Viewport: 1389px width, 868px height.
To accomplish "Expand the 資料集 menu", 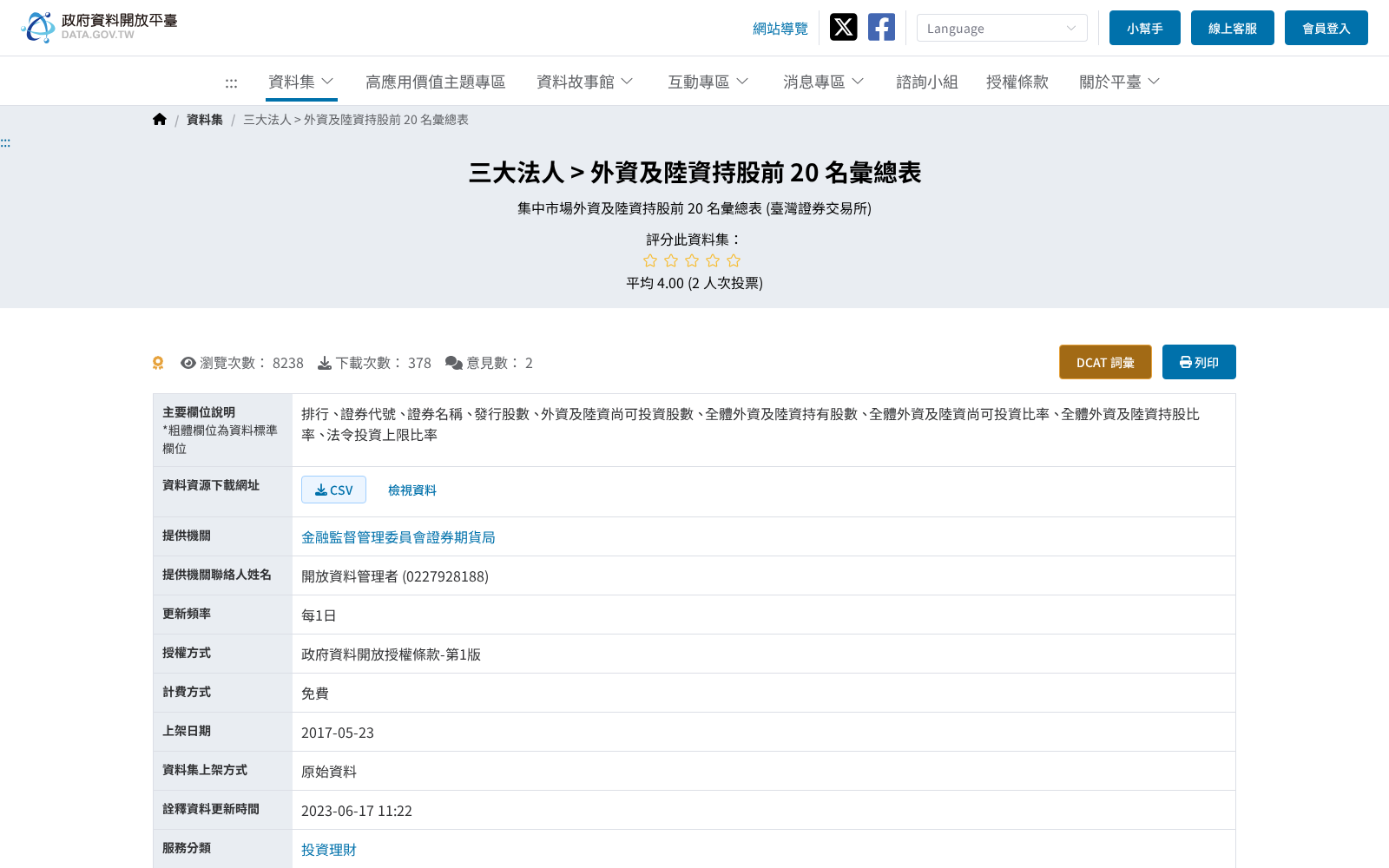I will 301,82.
